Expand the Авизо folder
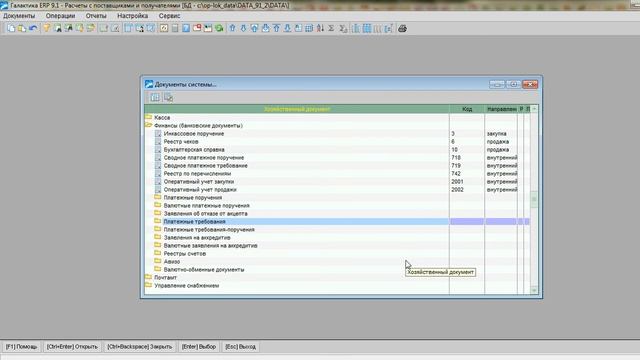 coord(158,261)
